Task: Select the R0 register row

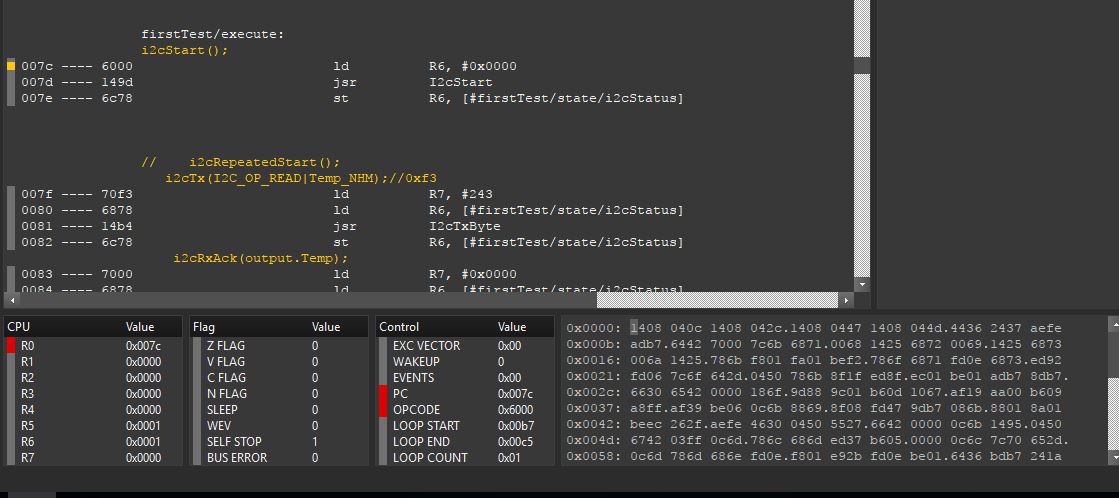Action: pos(93,345)
